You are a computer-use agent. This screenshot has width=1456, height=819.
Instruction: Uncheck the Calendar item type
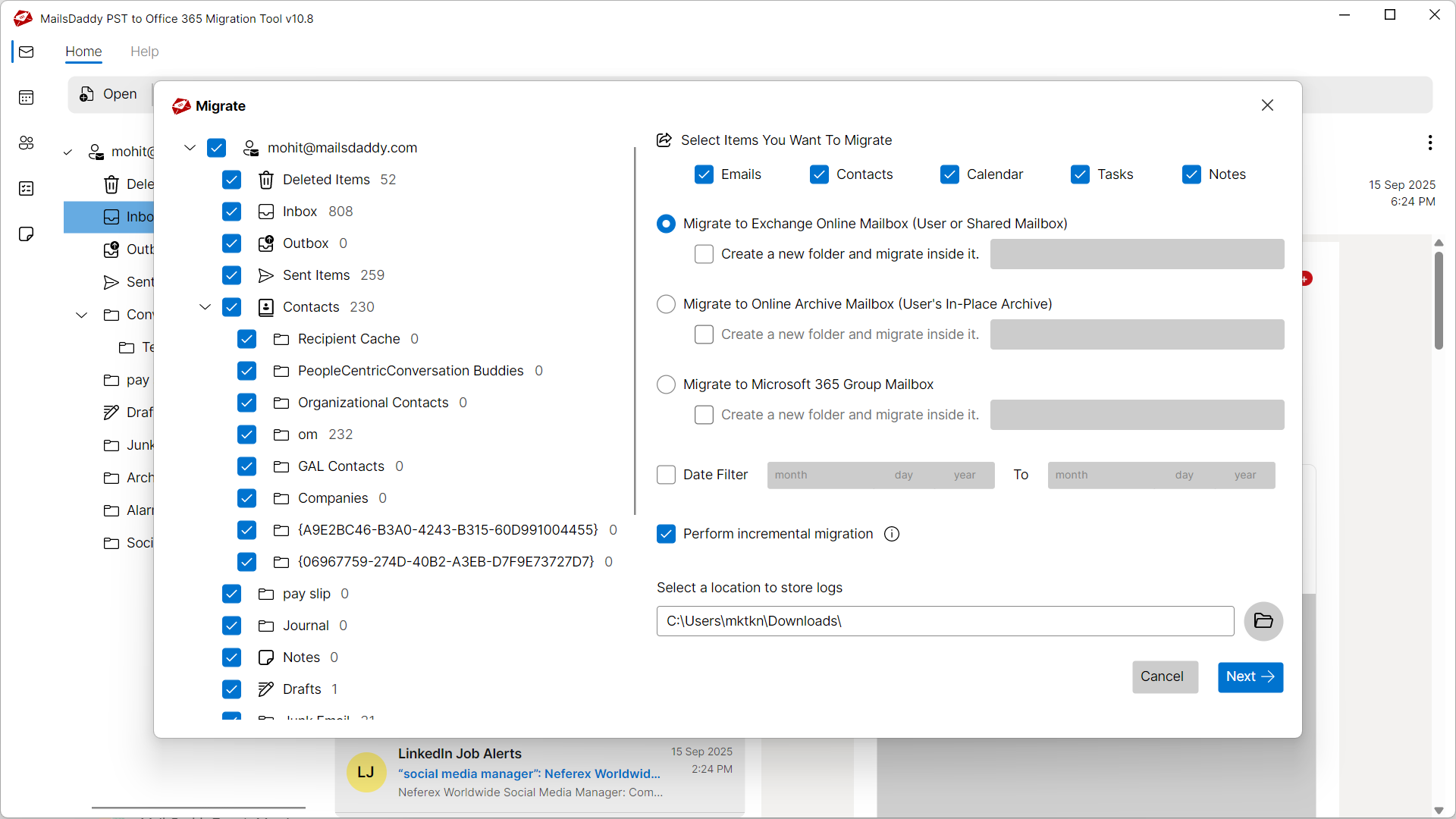point(949,174)
